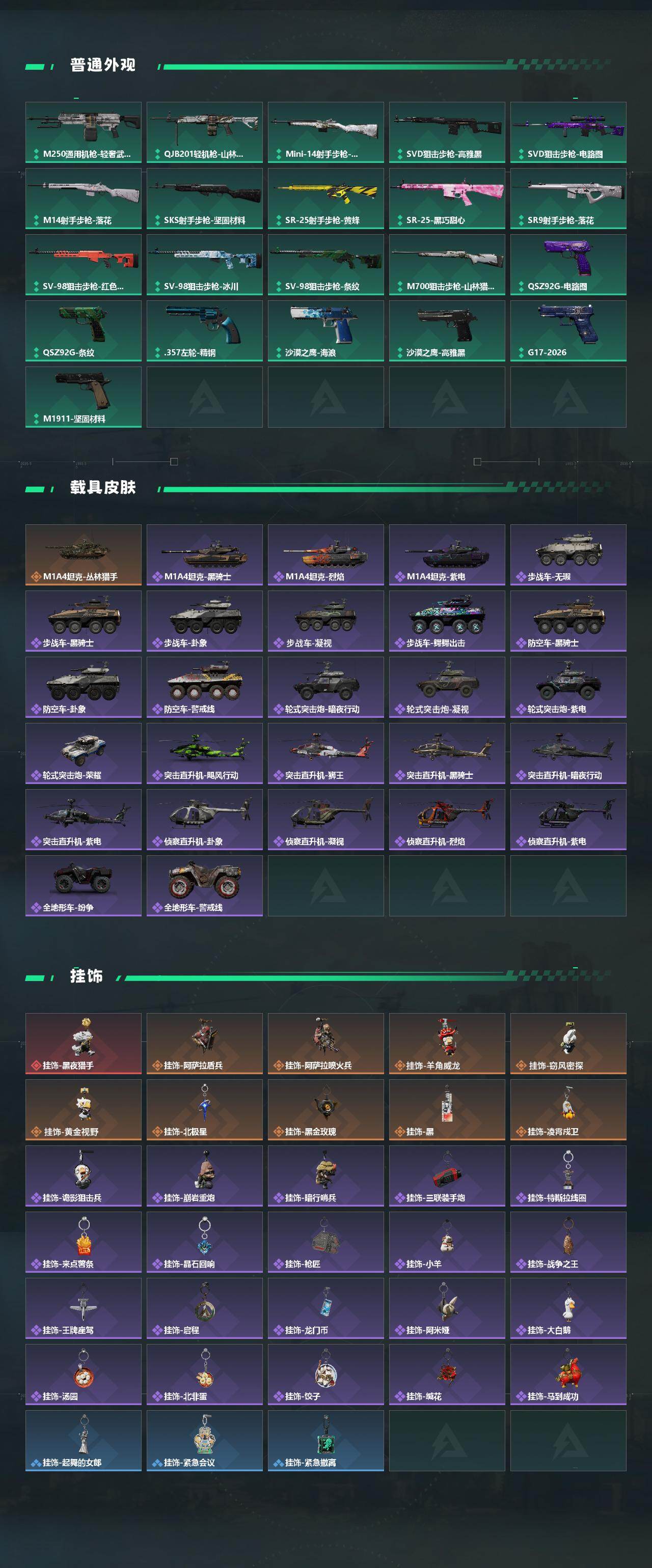
Task: Click the 挂饰 section heading
Action: pyautogui.click(x=87, y=976)
